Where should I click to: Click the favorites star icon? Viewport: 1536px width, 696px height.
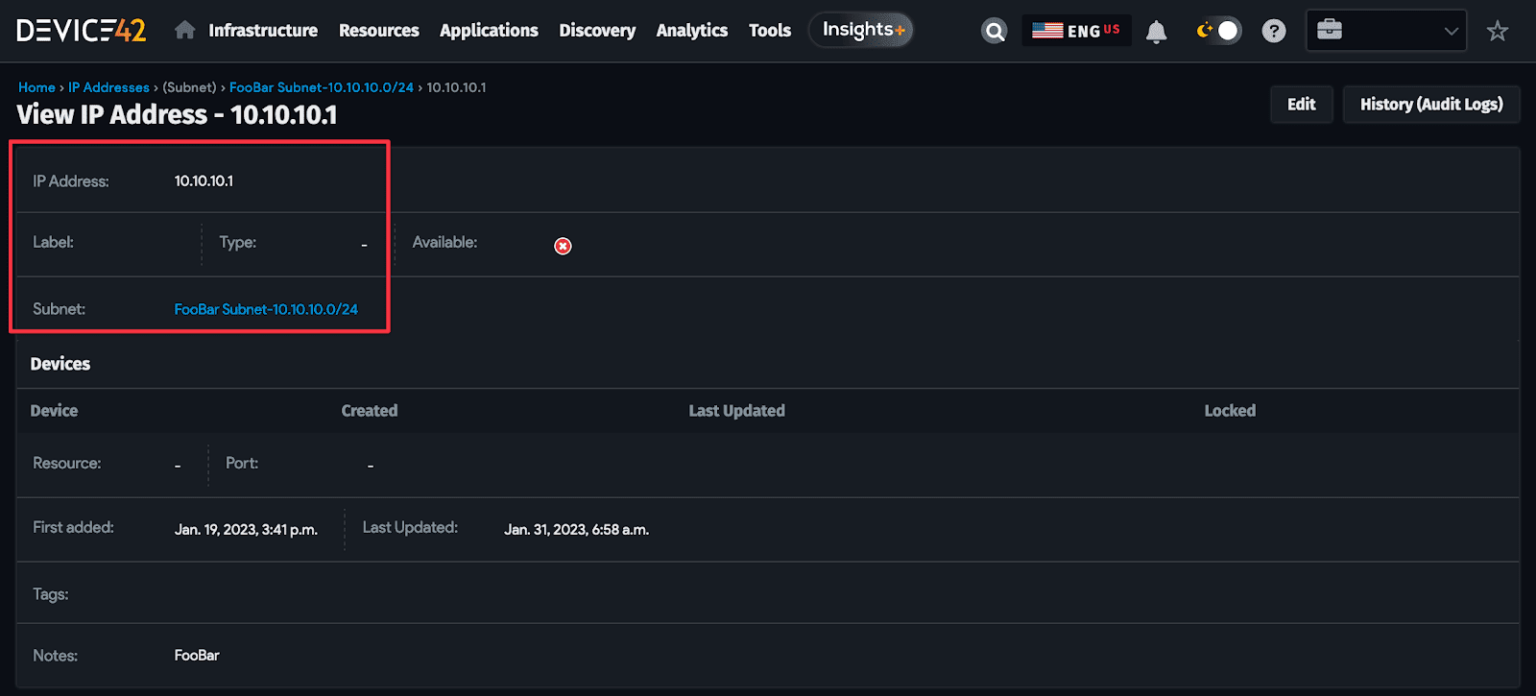[x=1497, y=30]
